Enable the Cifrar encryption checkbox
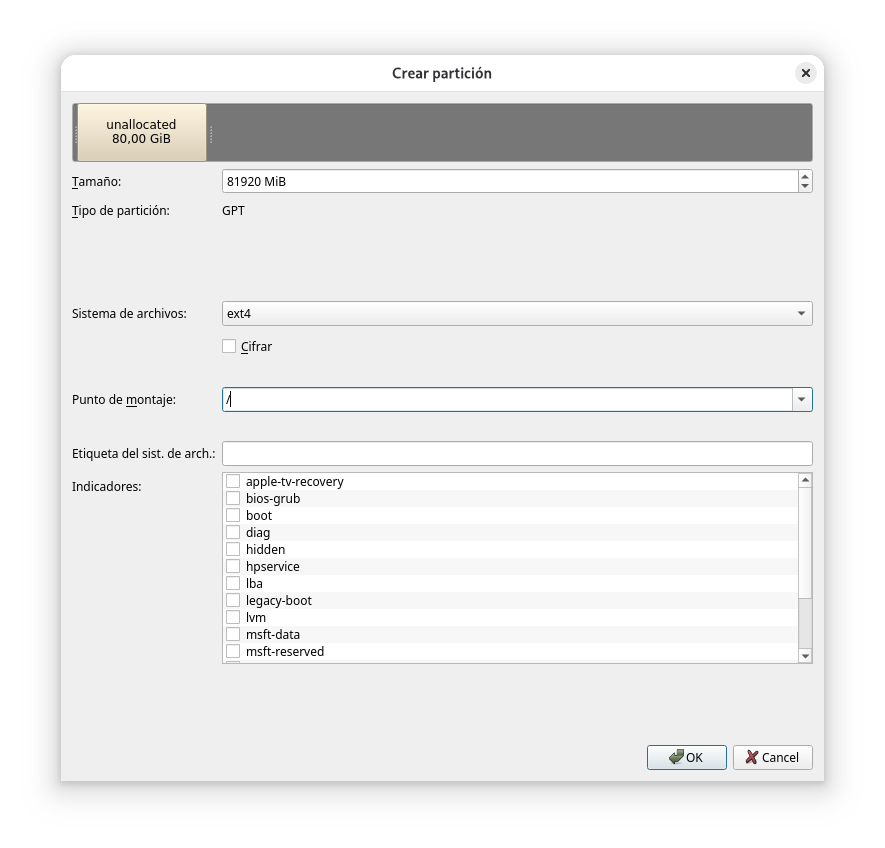 [x=229, y=346]
